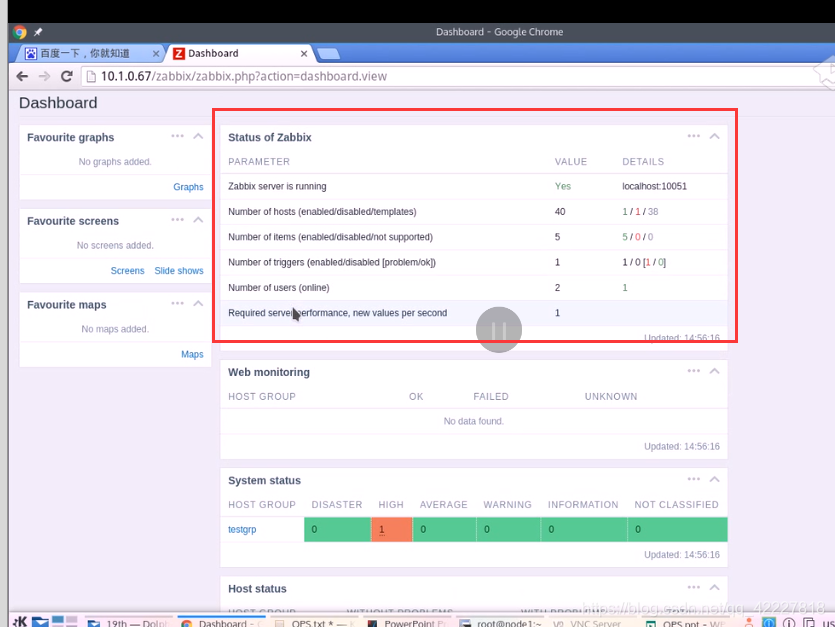
Task: Click the virtual desktop pager in taskbar
Action: pyautogui.click(x=64, y=621)
